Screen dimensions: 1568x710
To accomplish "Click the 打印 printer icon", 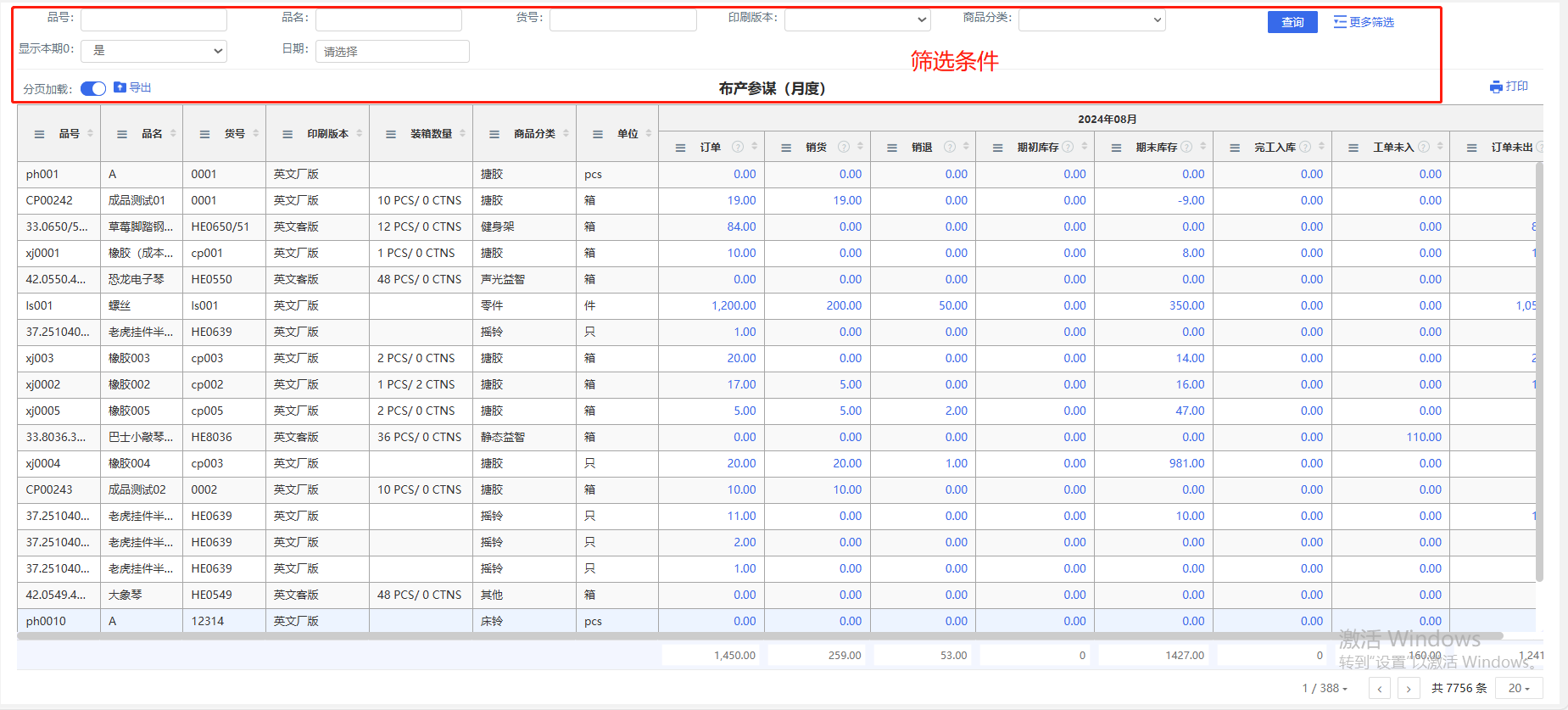I will pos(1496,87).
